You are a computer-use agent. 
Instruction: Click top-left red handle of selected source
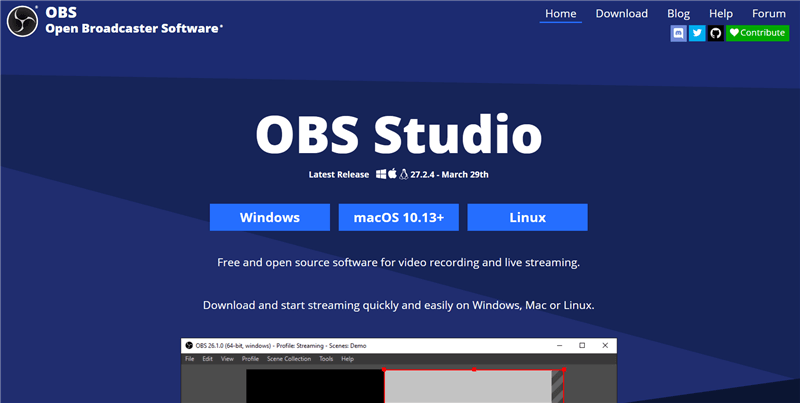pos(384,369)
